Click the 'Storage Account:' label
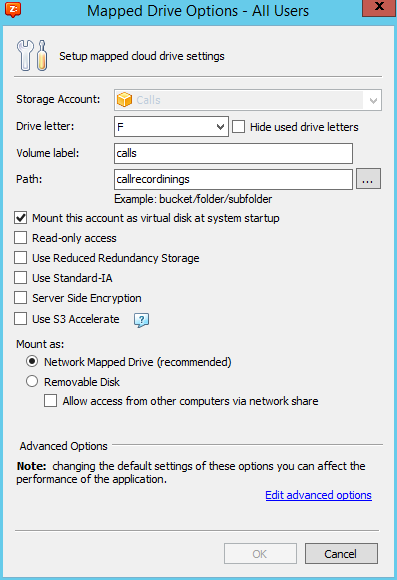The image size is (397, 580). click(x=58, y=99)
